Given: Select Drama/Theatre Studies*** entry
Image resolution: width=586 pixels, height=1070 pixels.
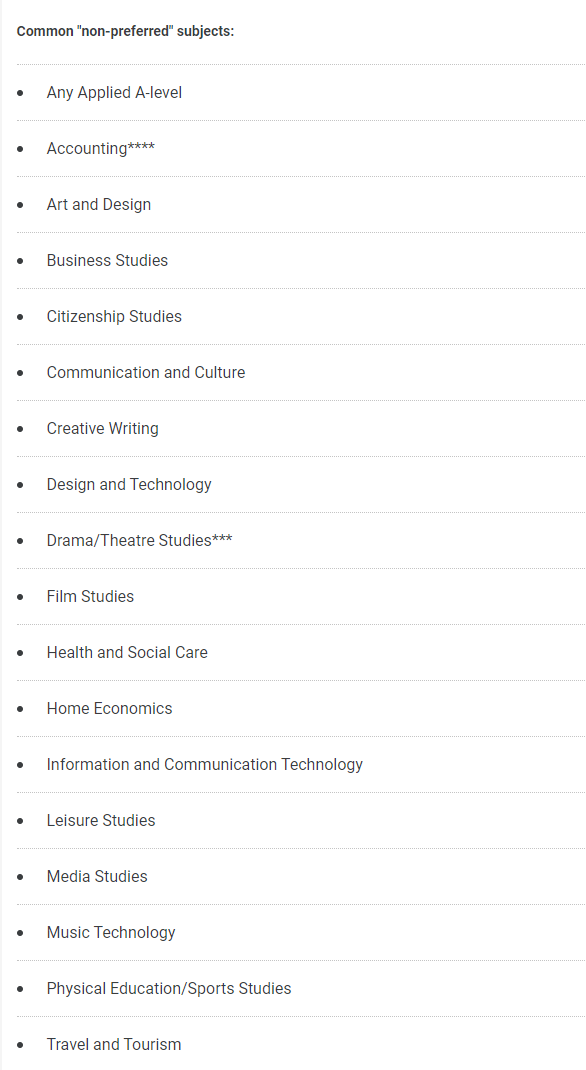Looking at the screenshot, I should 139,540.
